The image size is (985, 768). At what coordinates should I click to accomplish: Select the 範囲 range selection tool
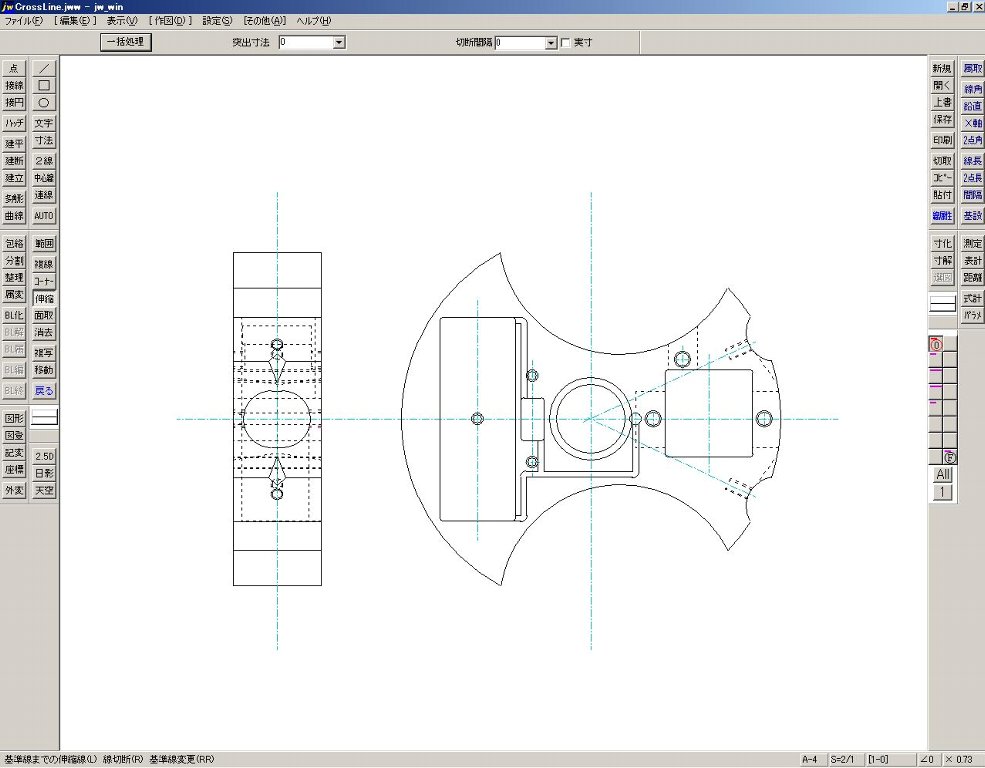(44, 244)
